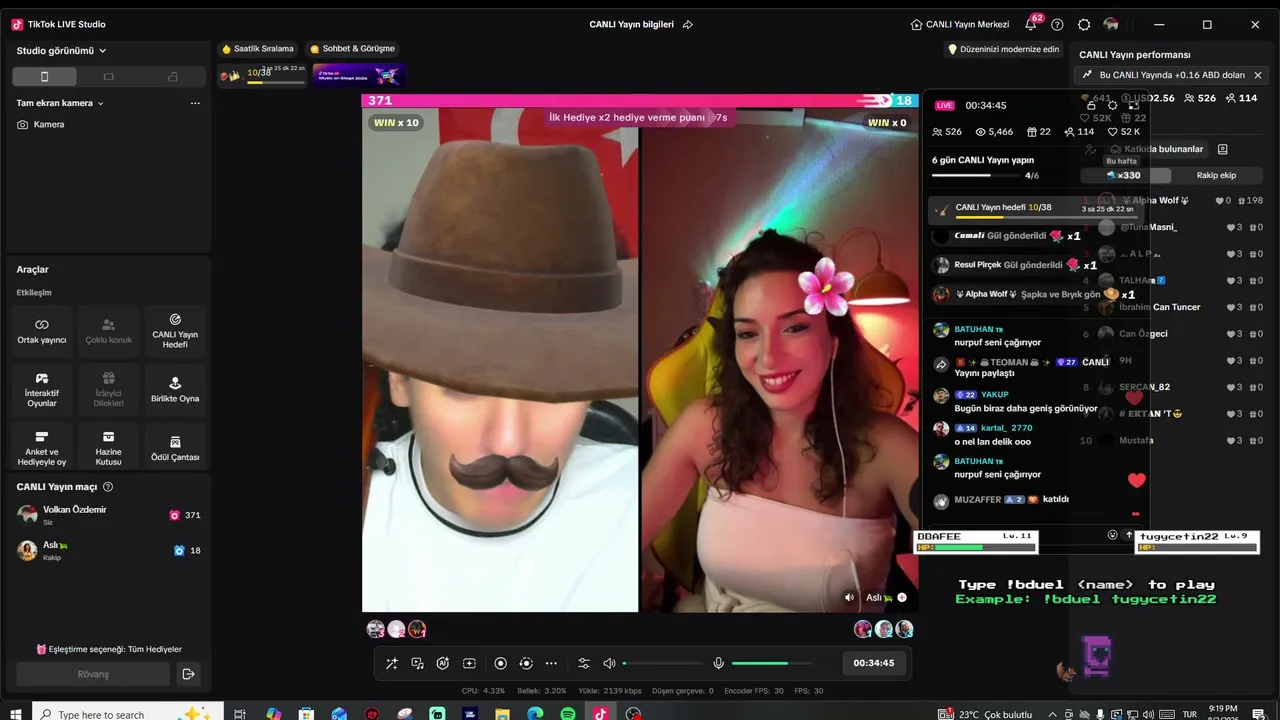Image resolution: width=1280 pixels, height=720 pixels.
Task: Open the Çoklu konuk tool
Action: coord(108,332)
